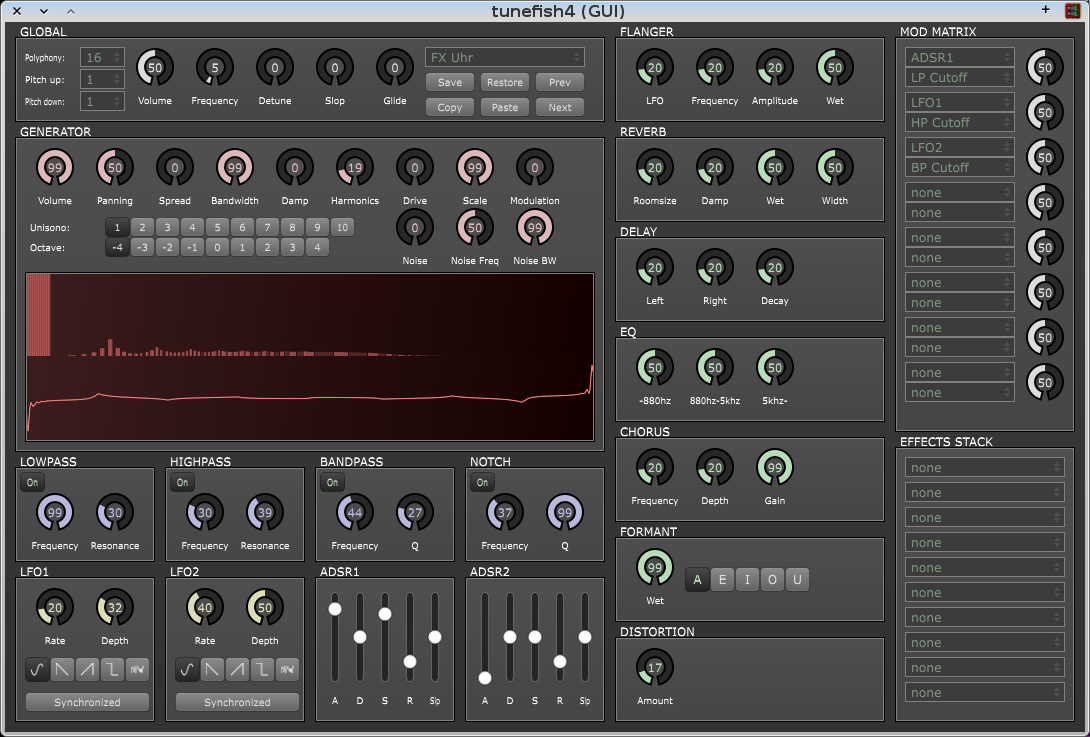Pick the noise waveform icon in LFO2

click(287, 670)
